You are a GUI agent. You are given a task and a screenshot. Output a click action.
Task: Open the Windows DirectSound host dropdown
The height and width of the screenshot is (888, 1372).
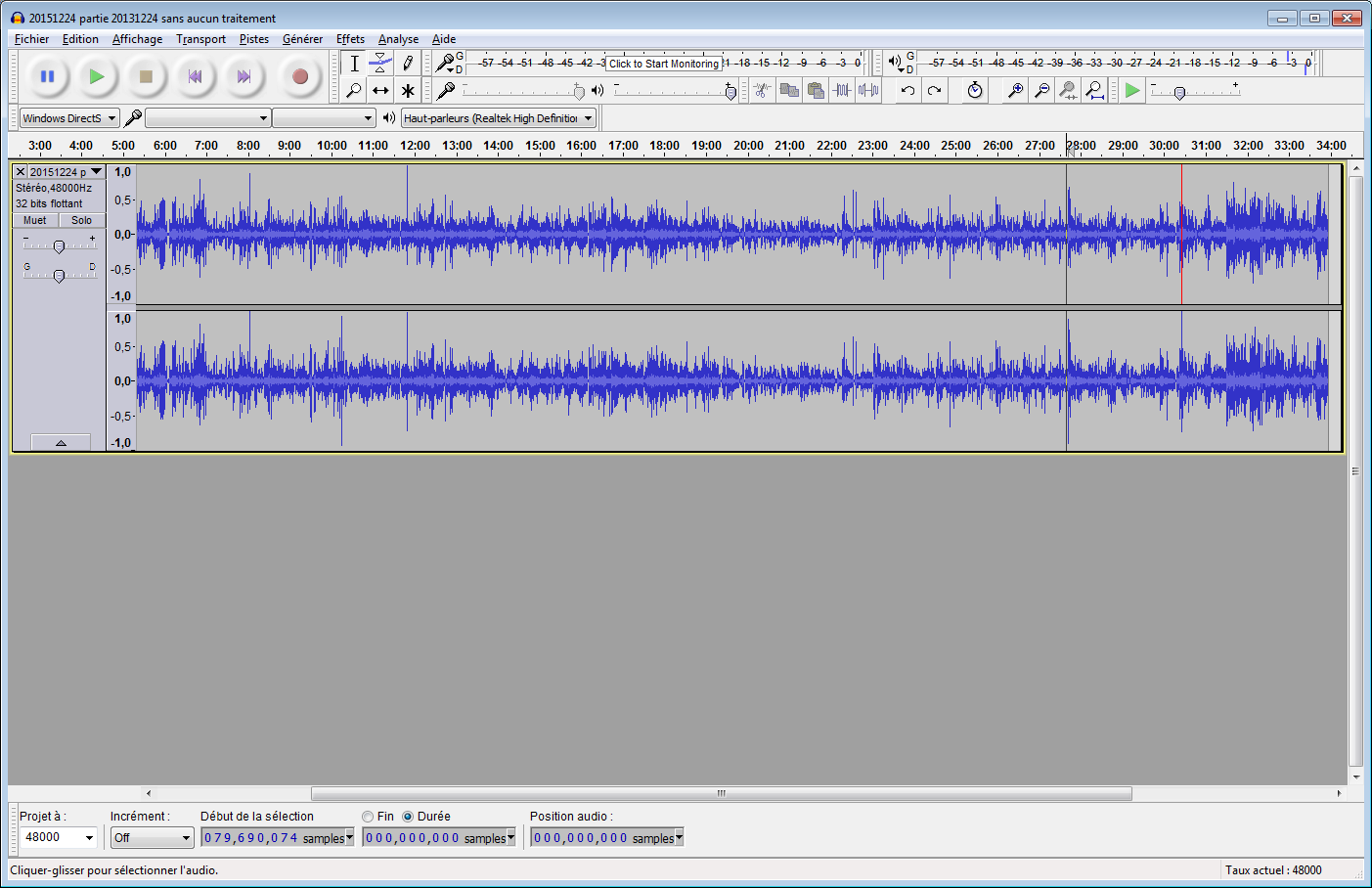pyautogui.click(x=69, y=118)
